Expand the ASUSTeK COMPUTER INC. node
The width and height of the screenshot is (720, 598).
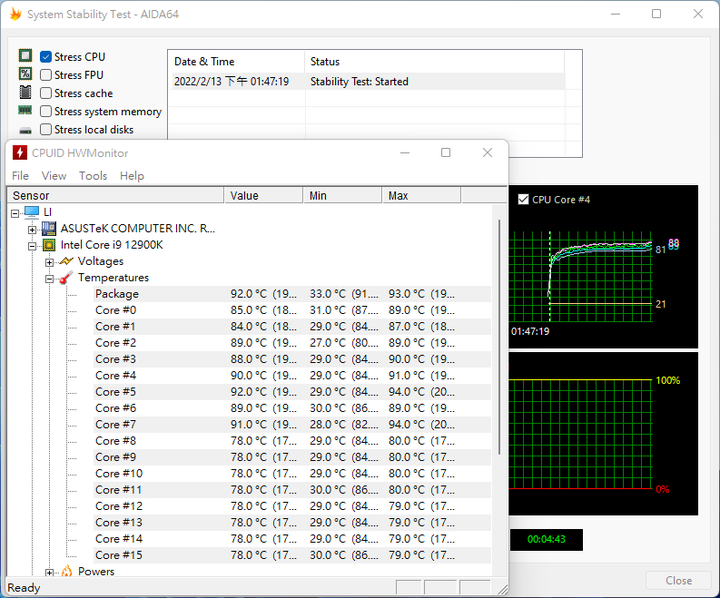pyautogui.click(x=32, y=230)
